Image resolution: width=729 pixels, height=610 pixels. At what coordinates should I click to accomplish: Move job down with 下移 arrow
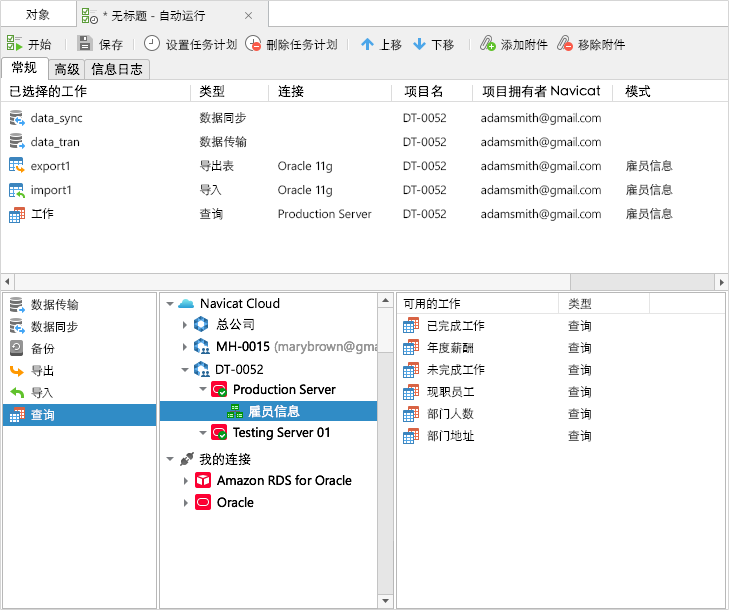click(419, 44)
